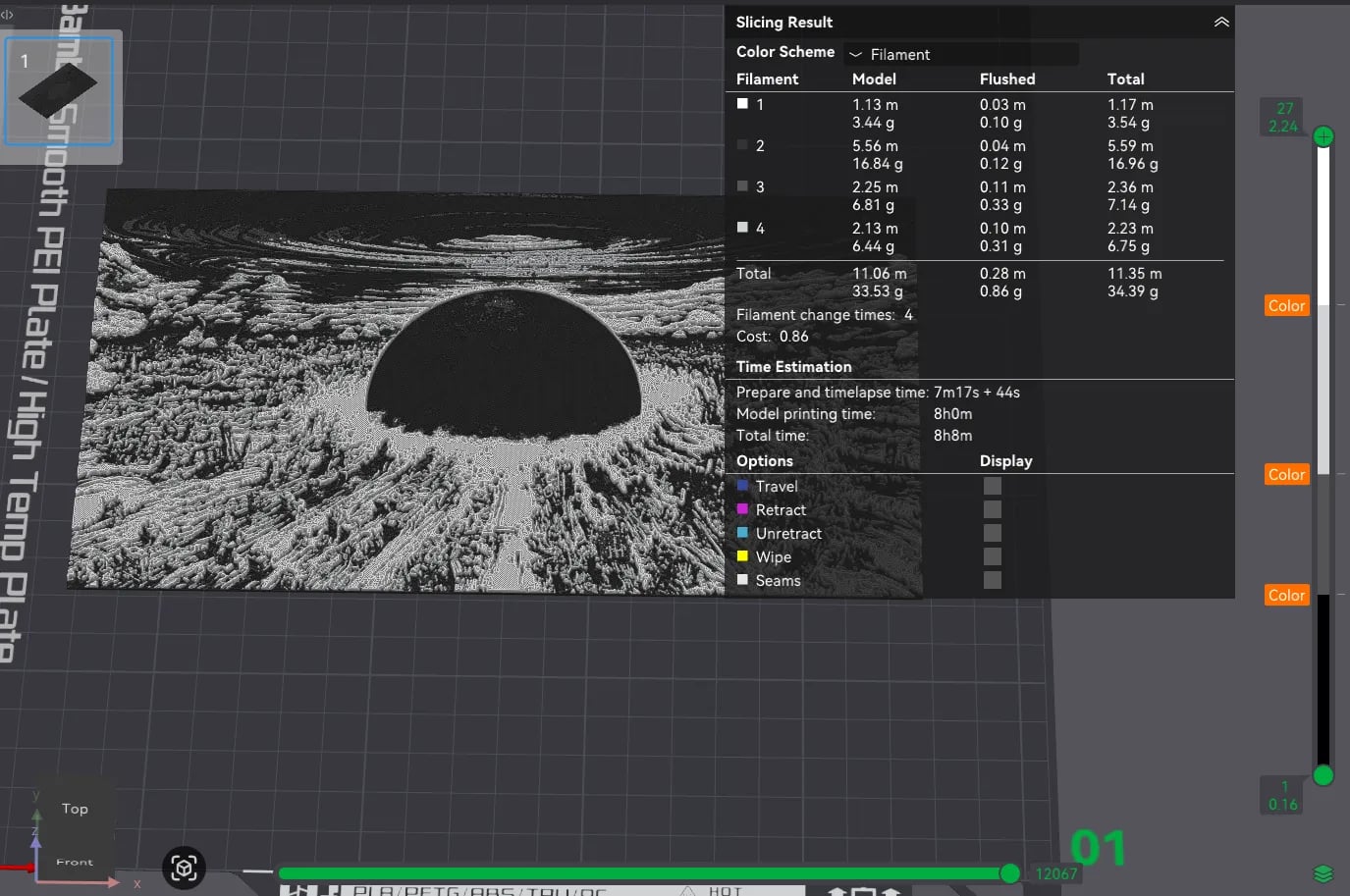Enable Seams display checkbox
Screen dimensions: 1350x896
(993, 580)
